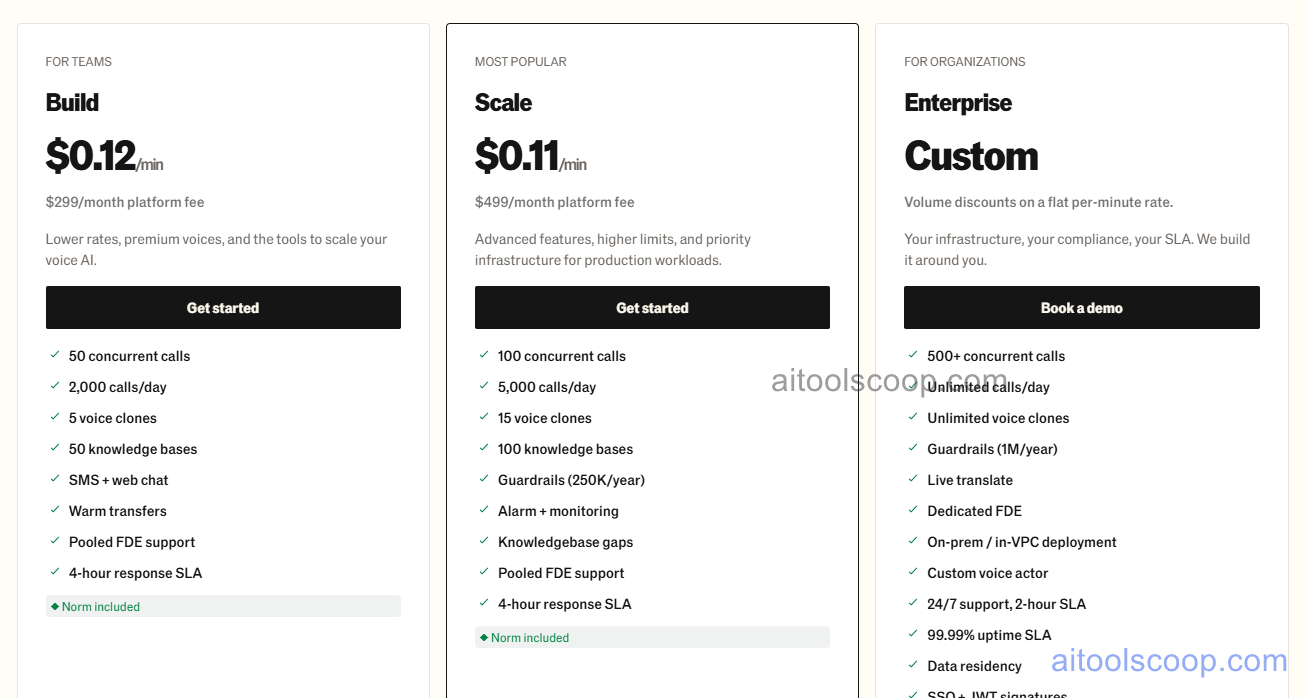Click the checkmark next to "Unlimited voice clones"

coord(913,418)
